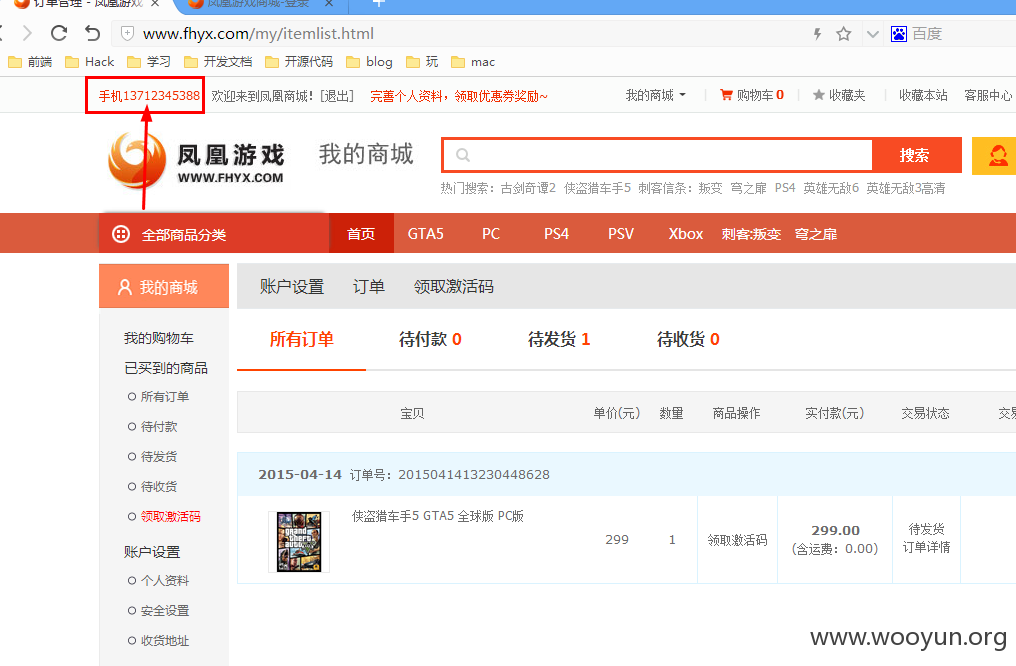The height and width of the screenshot is (666, 1016).
Task: Go to 首页 in navigation bar
Action: pos(361,233)
